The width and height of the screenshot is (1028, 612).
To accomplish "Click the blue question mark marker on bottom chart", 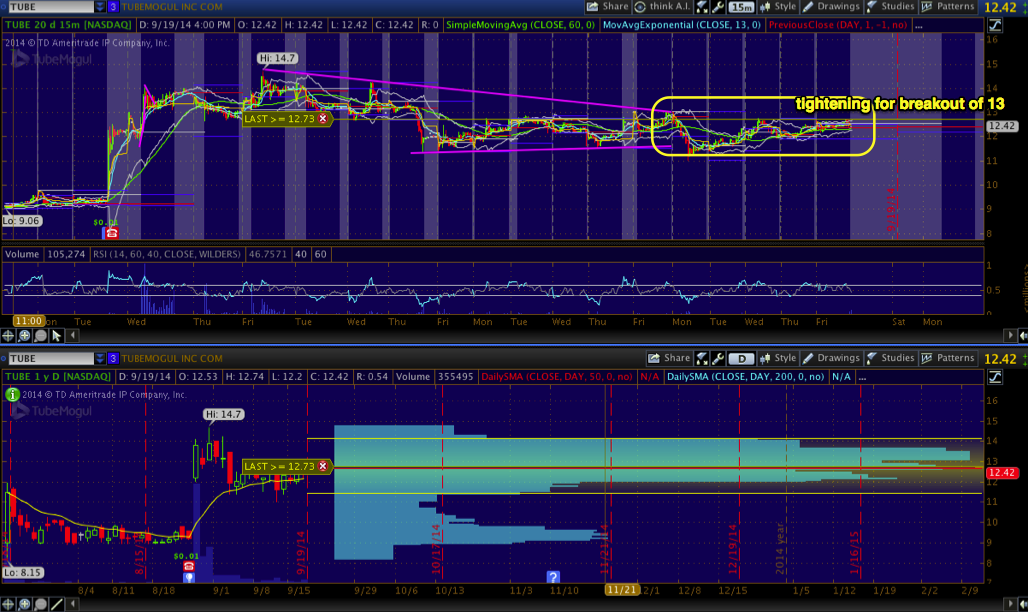I will pos(552,577).
